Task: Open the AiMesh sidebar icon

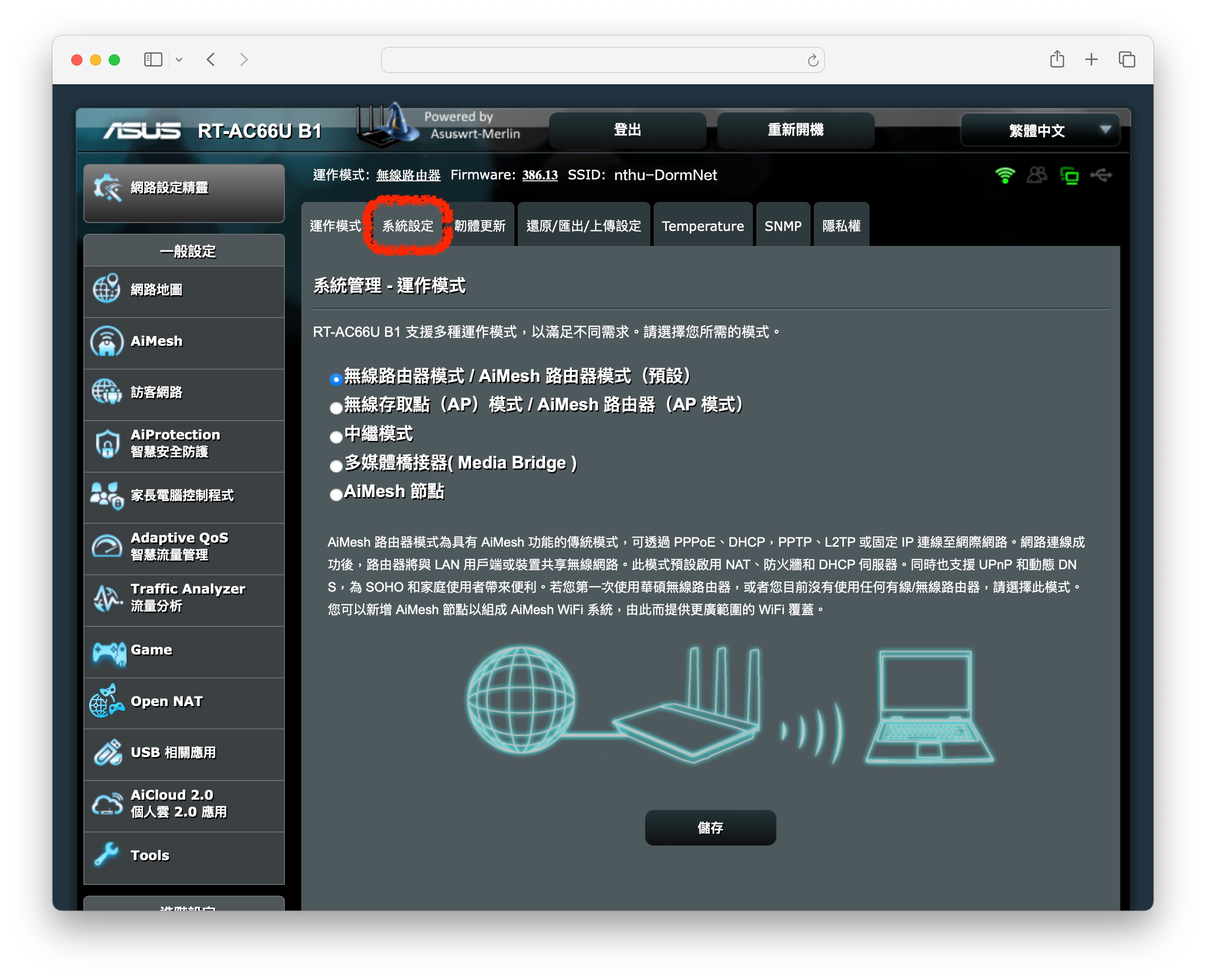Action: point(107,342)
